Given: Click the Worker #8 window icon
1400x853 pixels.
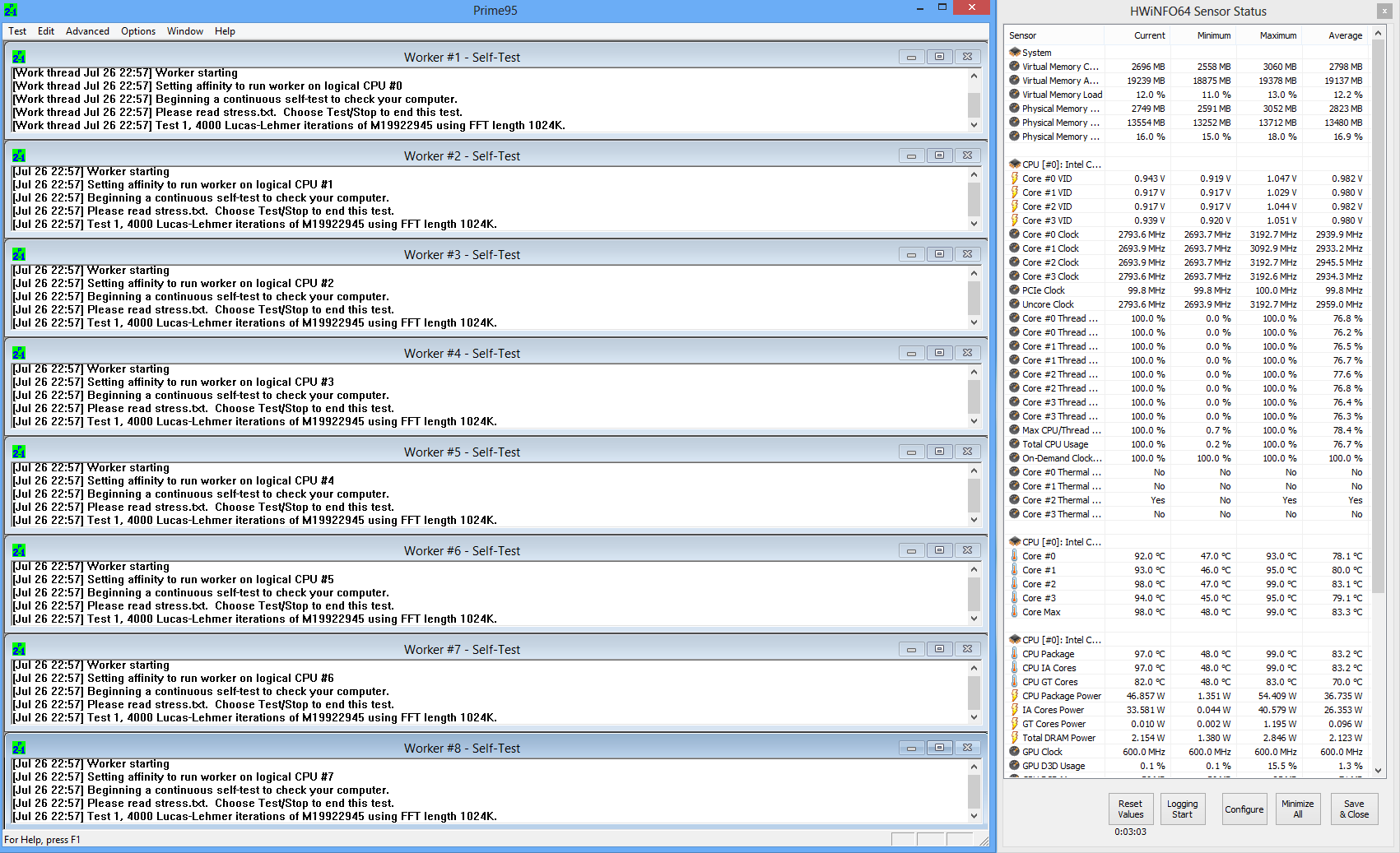Looking at the screenshot, I should coord(19,748).
